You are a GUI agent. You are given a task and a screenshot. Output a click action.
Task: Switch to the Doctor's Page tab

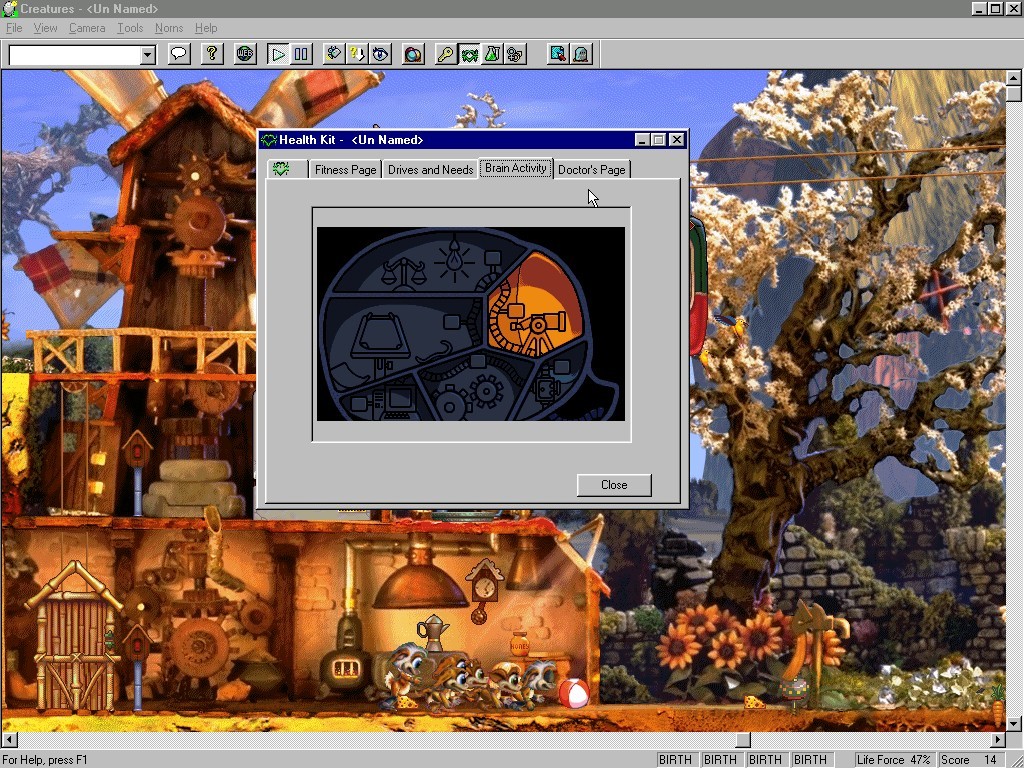[592, 169]
